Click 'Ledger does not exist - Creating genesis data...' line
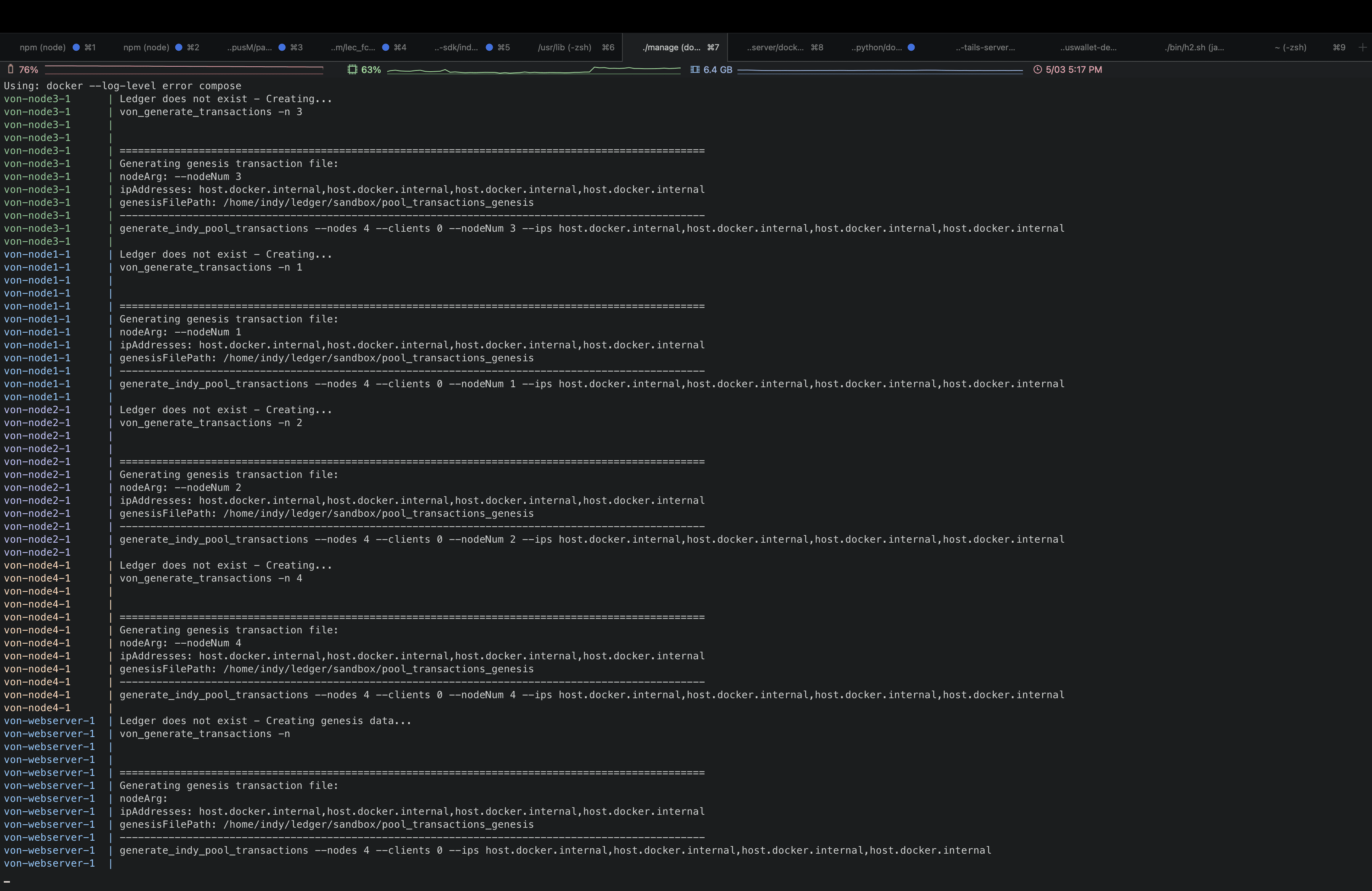 pyautogui.click(x=265, y=720)
